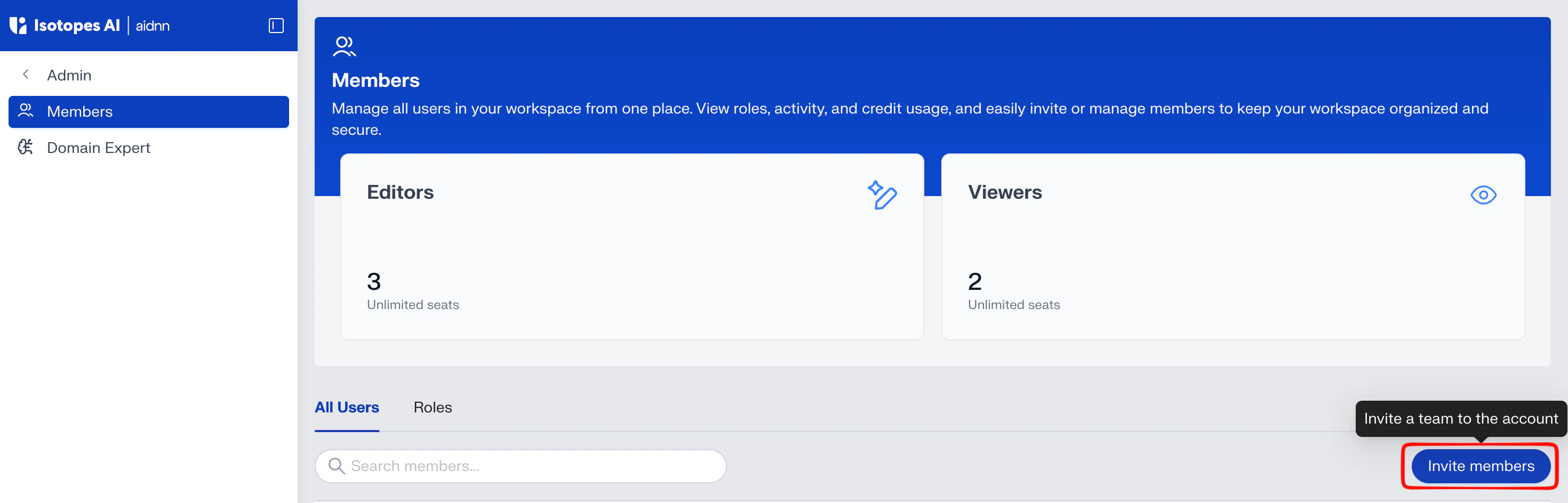
Task: Click 'Unlimited seats' under Editors
Action: pos(413,305)
